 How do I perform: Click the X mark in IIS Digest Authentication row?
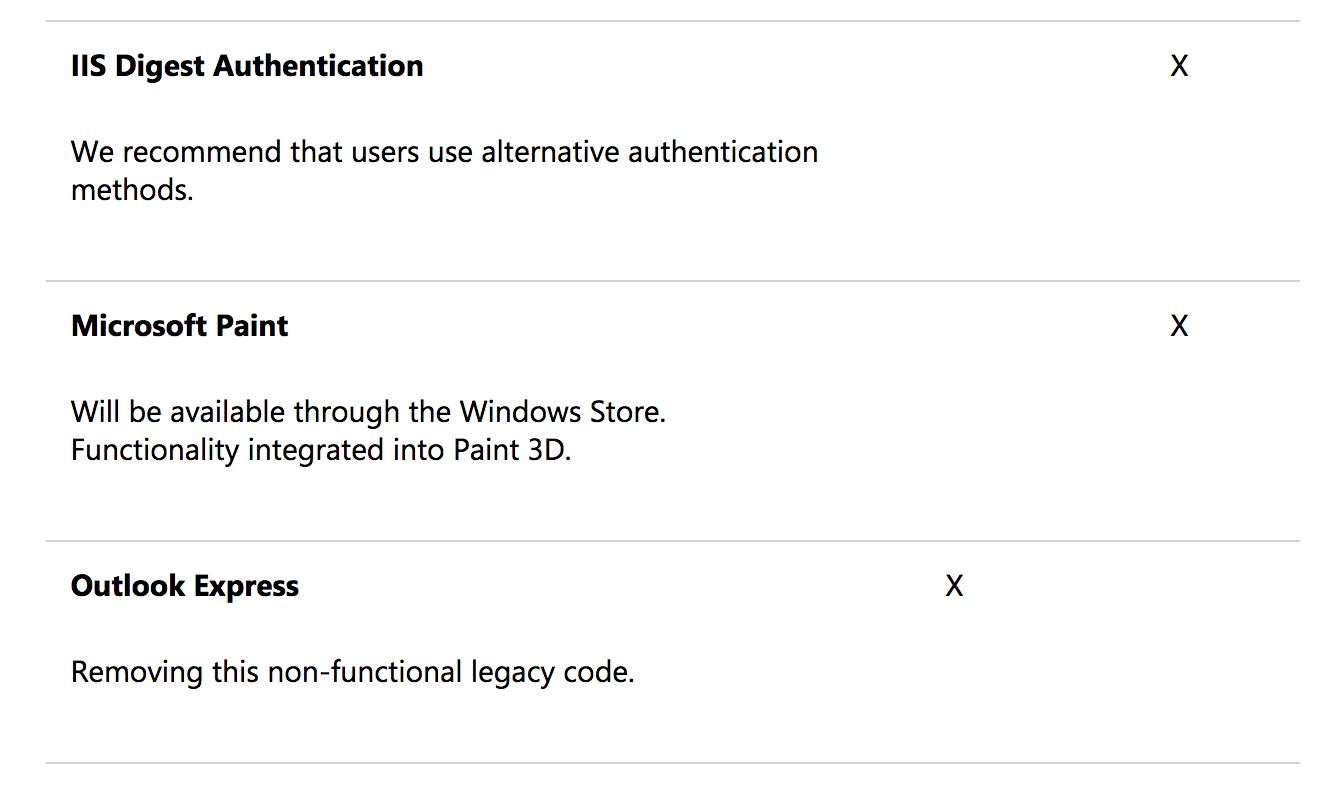(1179, 66)
